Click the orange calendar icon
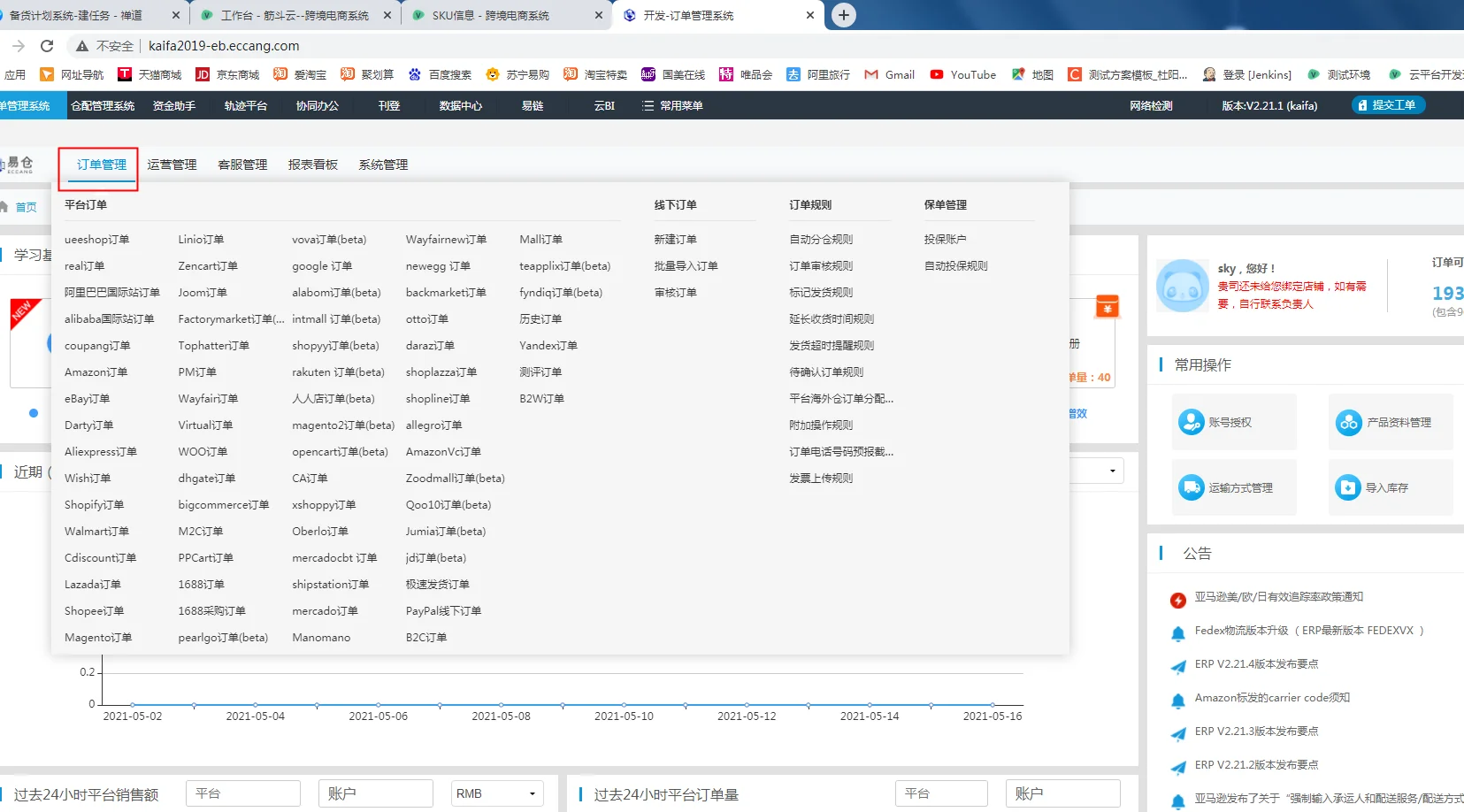 click(1107, 306)
